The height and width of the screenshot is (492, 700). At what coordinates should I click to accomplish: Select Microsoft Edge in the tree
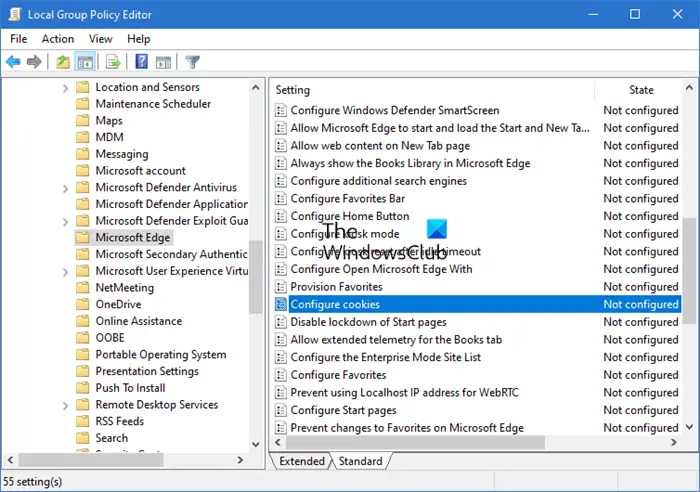pos(133,238)
